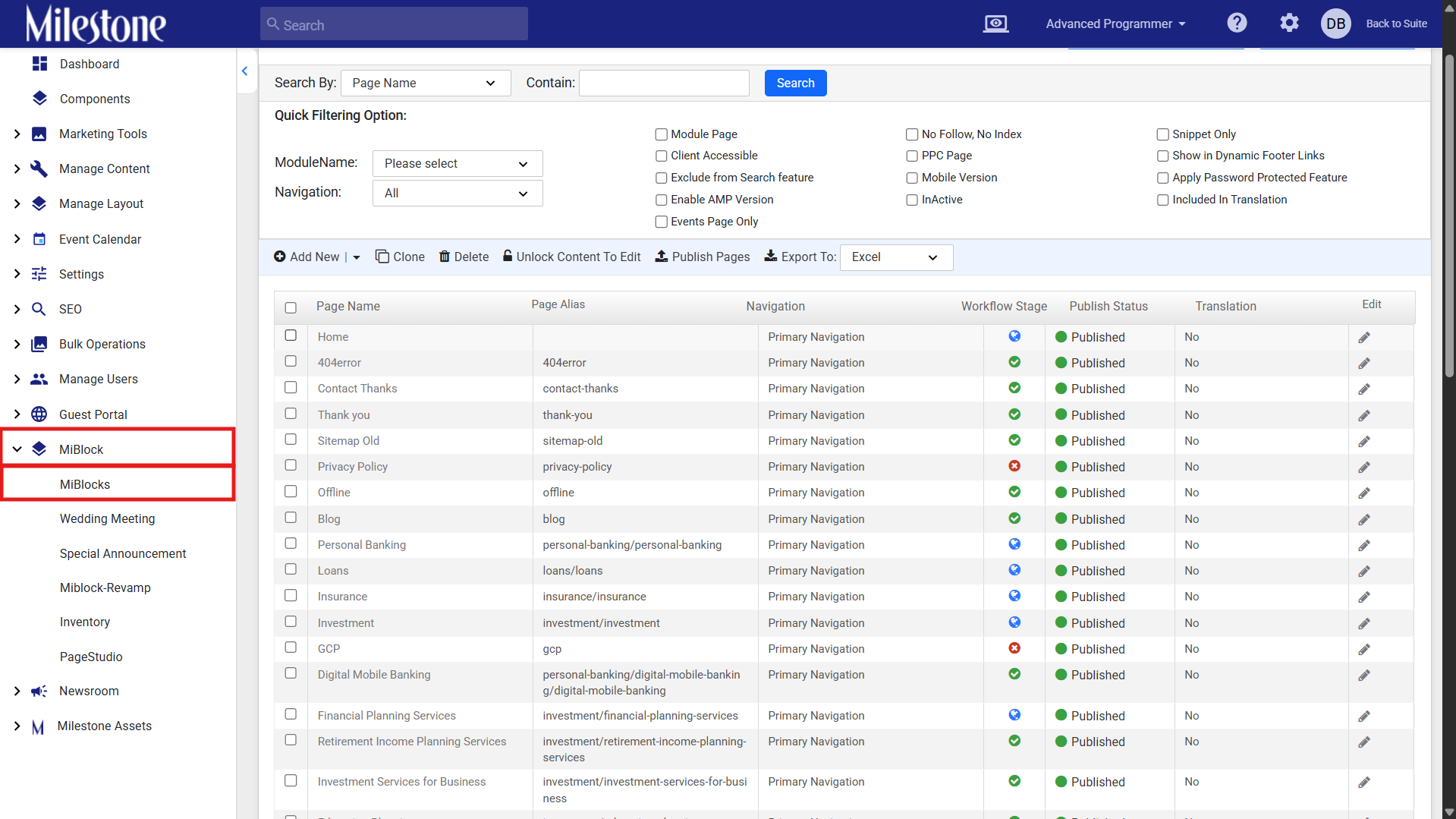Click the Contain text input field
1456x819 pixels.
(664, 83)
